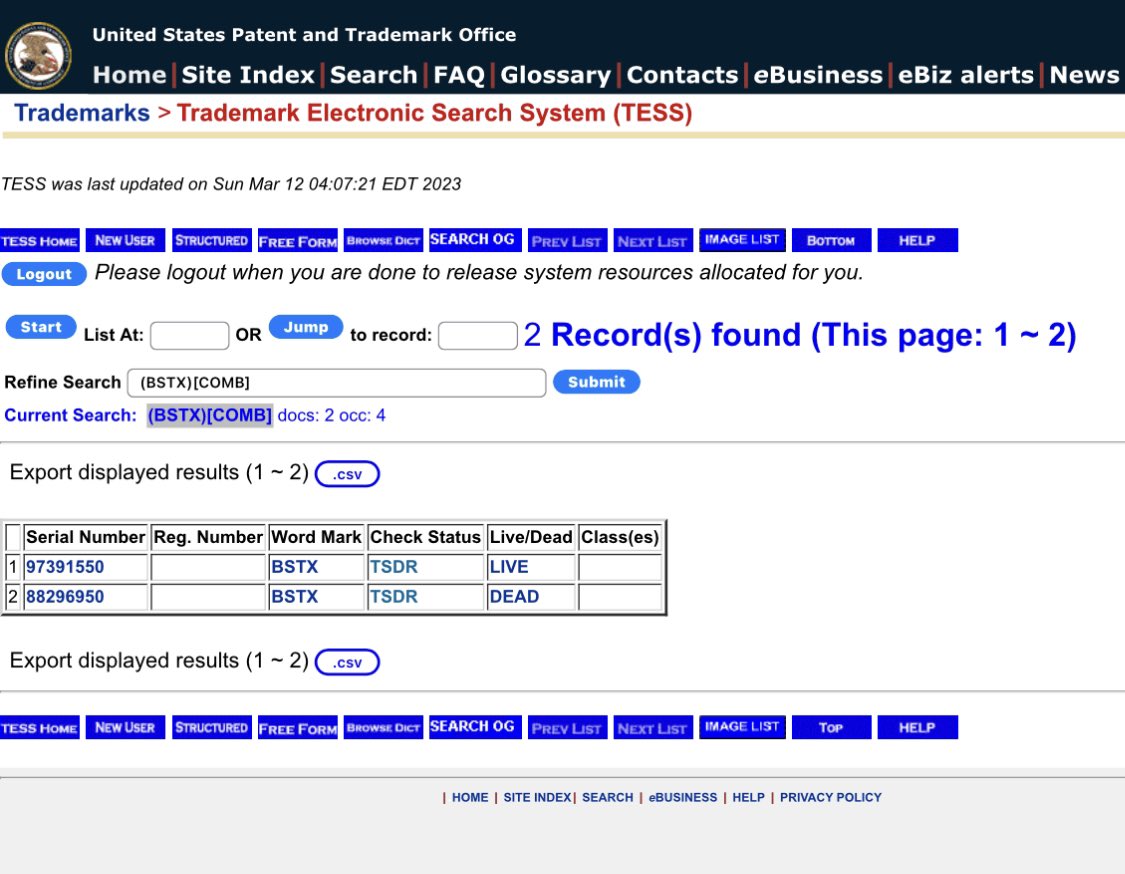Open the eBusiness header link

[x=818, y=75]
